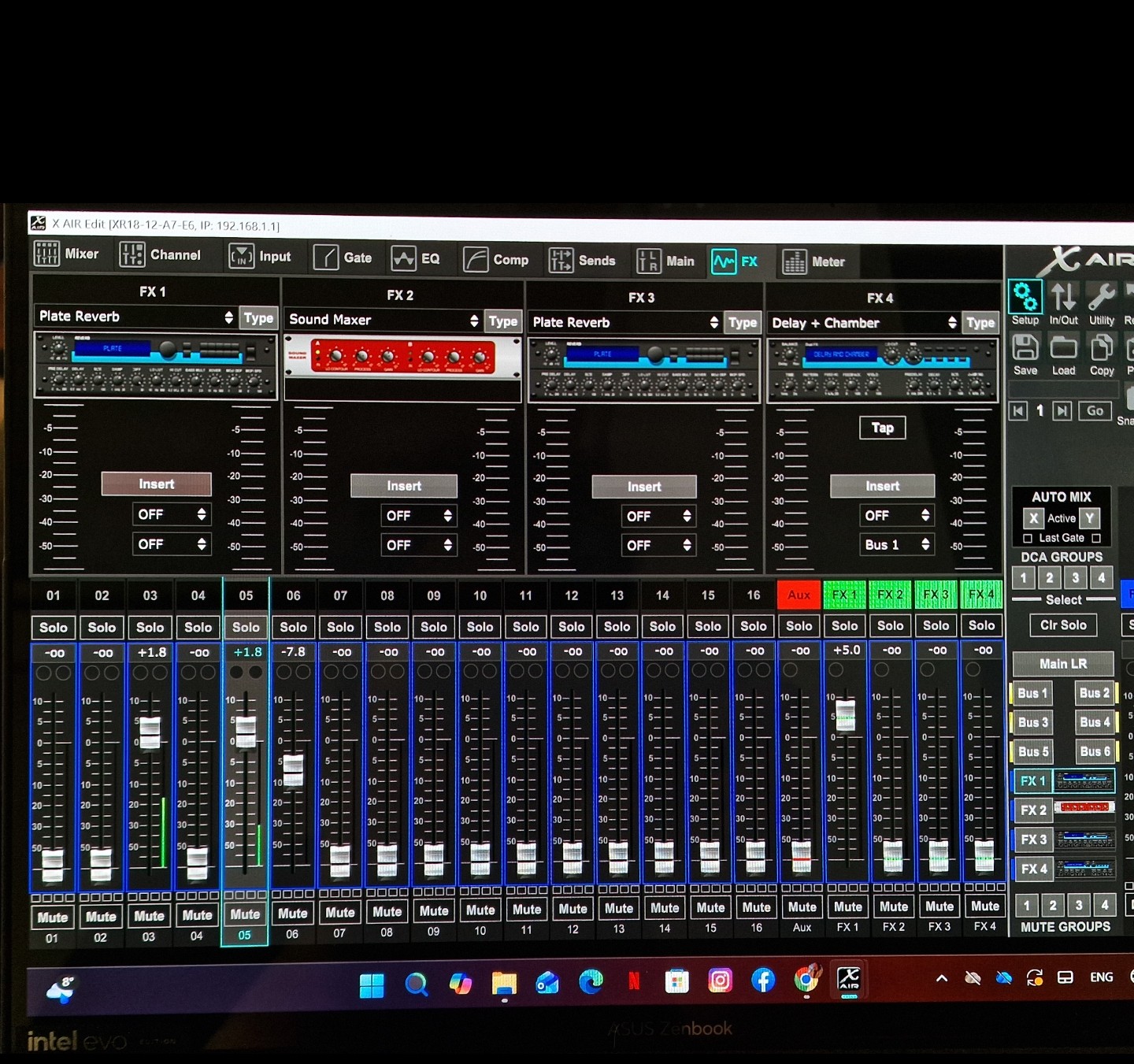Screen dimensions: 1134x1064
Task: Click the FX 4 Tap tempo button
Action: [882, 428]
